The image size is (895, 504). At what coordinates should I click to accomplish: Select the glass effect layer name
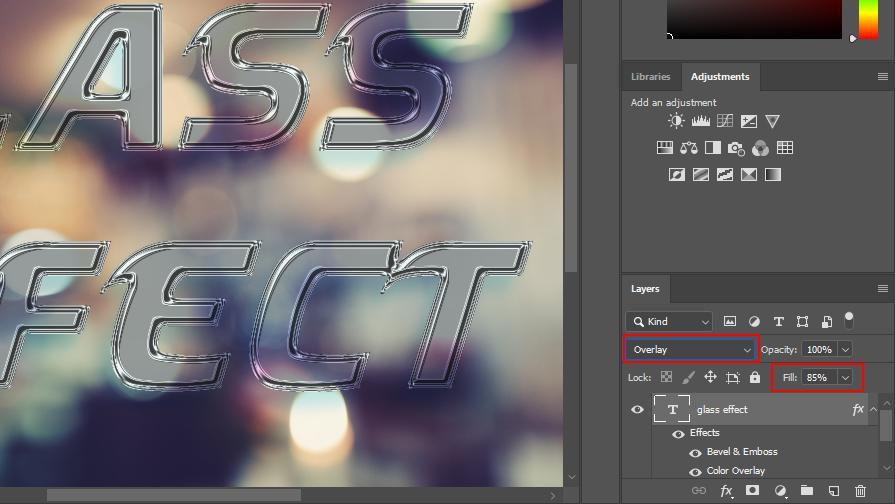tap(722, 409)
